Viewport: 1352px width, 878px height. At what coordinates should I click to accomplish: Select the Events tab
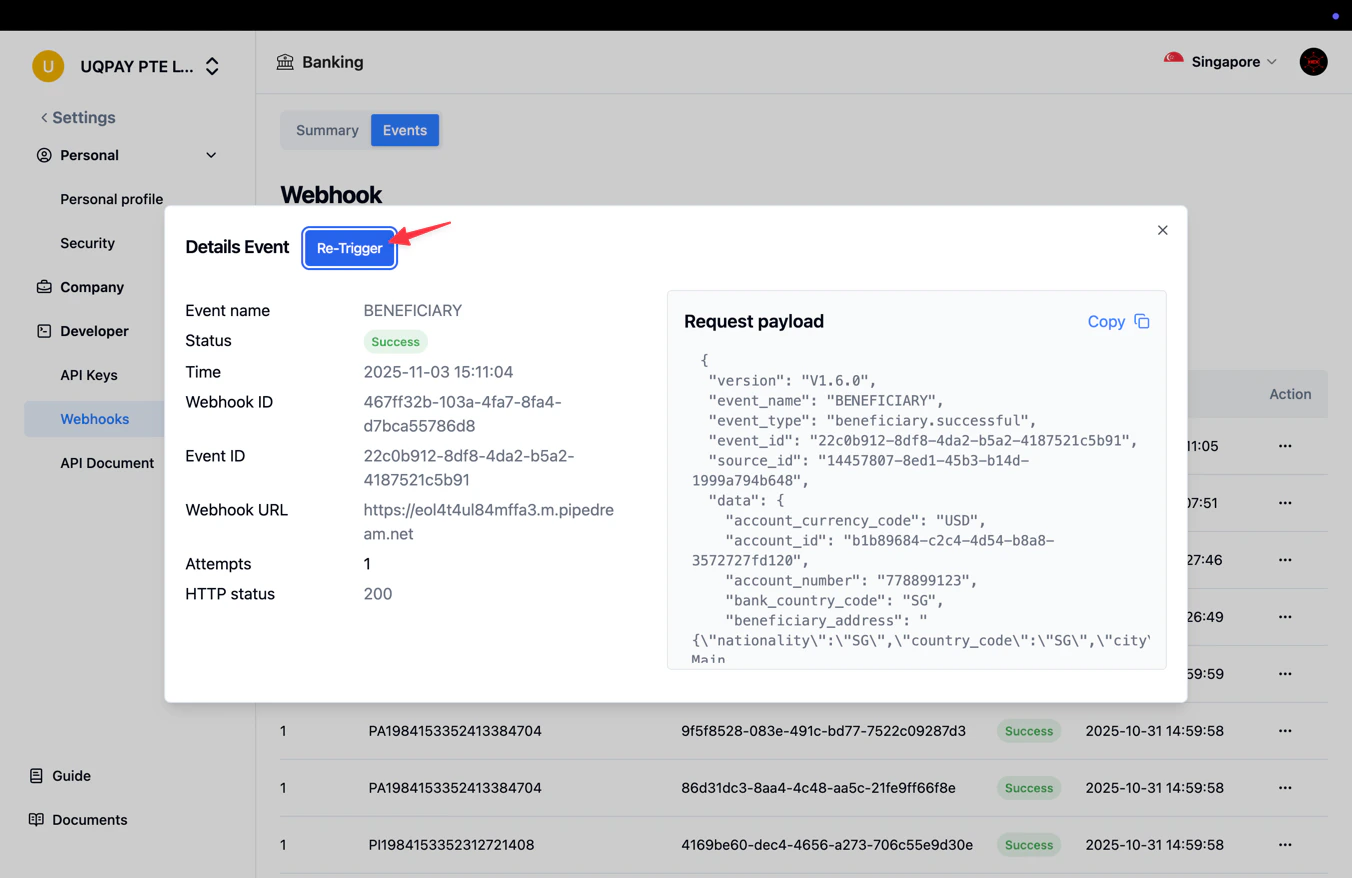tap(404, 130)
